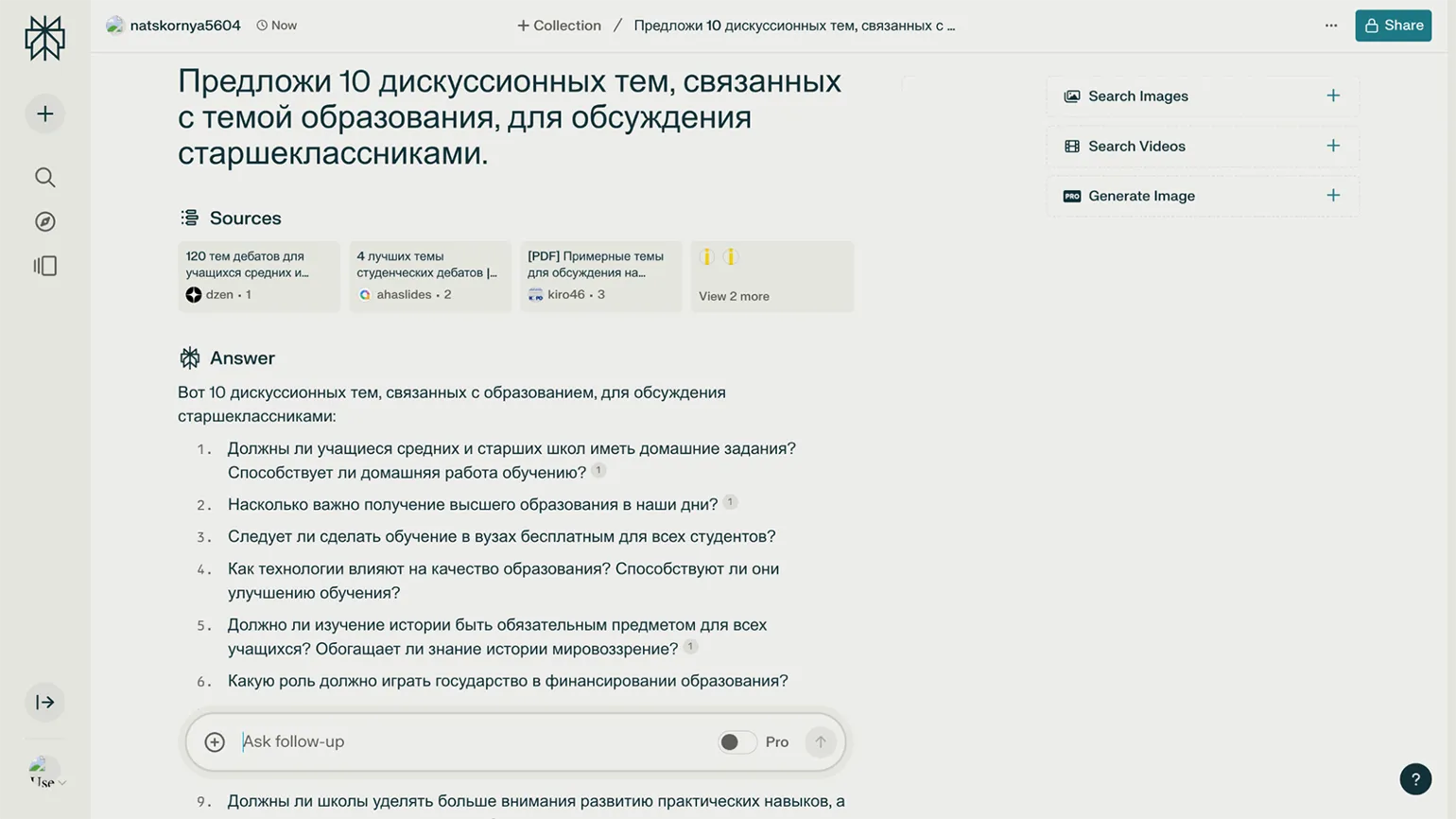Open the Discover compass icon
The image size is (1456, 819).
(x=44, y=221)
